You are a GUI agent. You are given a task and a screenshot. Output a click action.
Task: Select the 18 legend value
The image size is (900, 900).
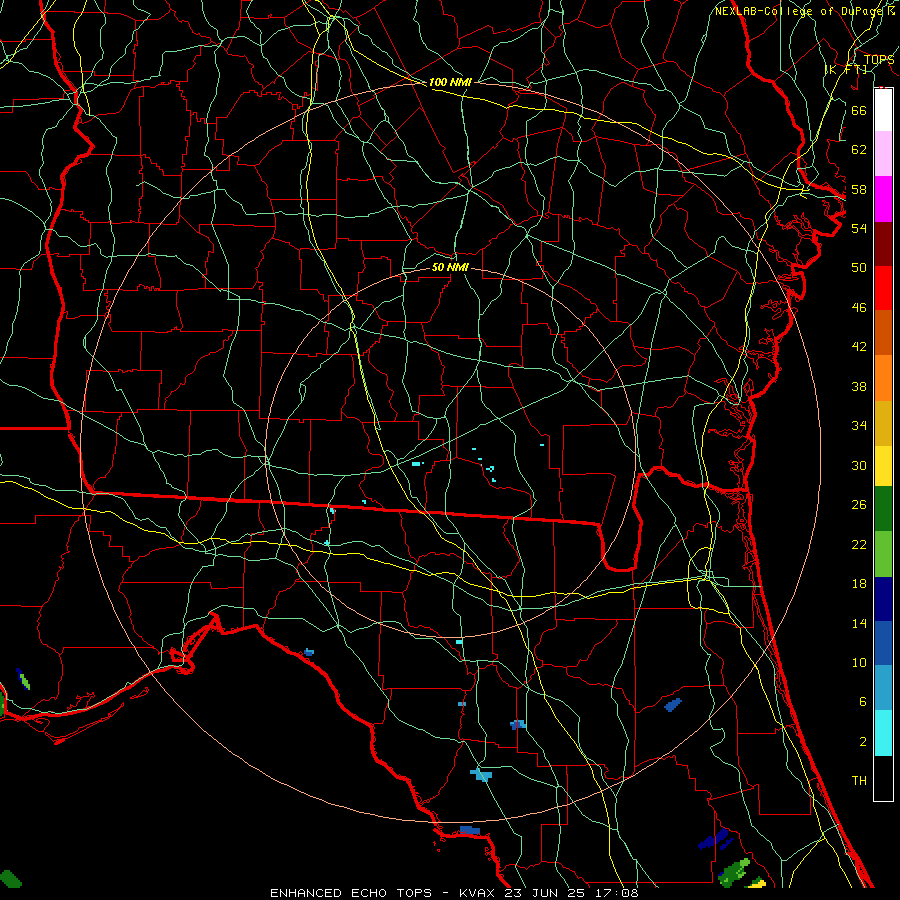[x=859, y=584]
